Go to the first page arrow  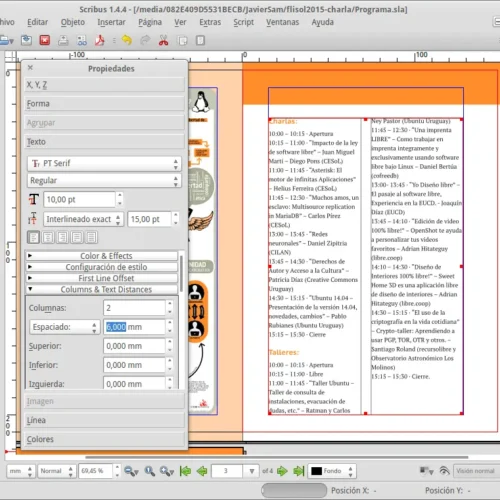pos(185,471)
